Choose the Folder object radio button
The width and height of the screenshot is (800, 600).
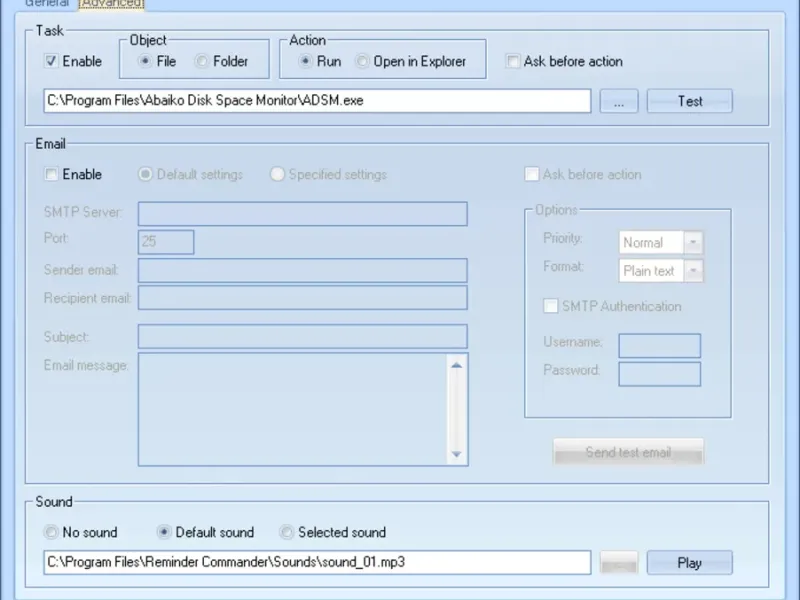[202, 61]
